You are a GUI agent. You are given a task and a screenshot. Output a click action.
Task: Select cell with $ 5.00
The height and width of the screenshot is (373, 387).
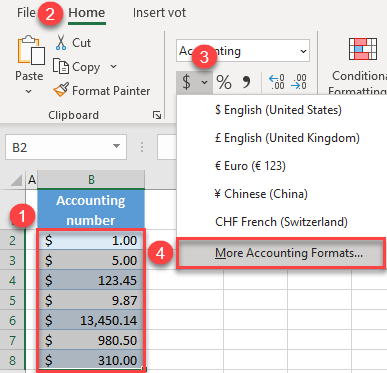coord(91,260)
